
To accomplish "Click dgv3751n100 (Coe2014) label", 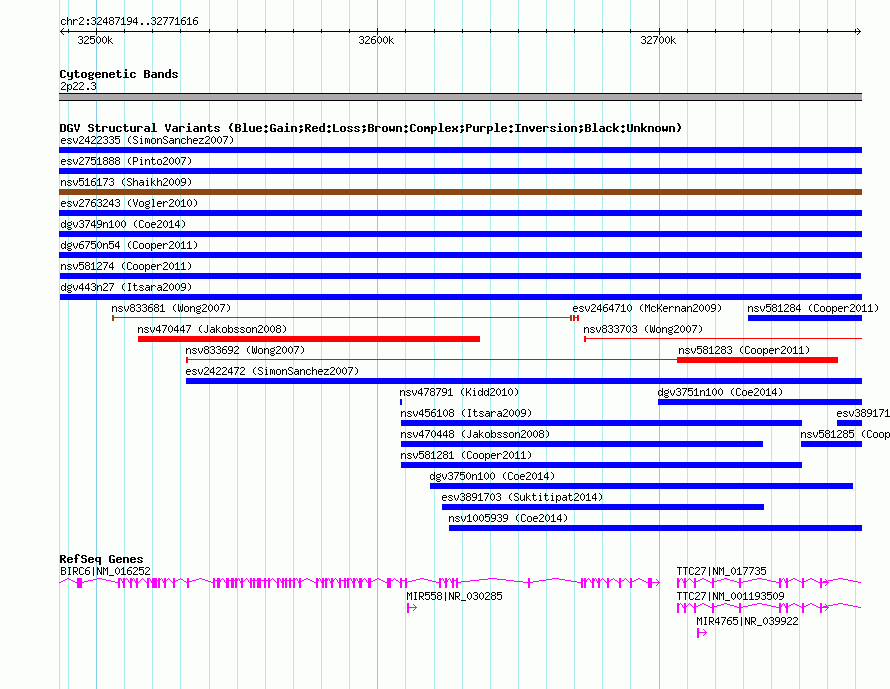I will tap(720, 392).
